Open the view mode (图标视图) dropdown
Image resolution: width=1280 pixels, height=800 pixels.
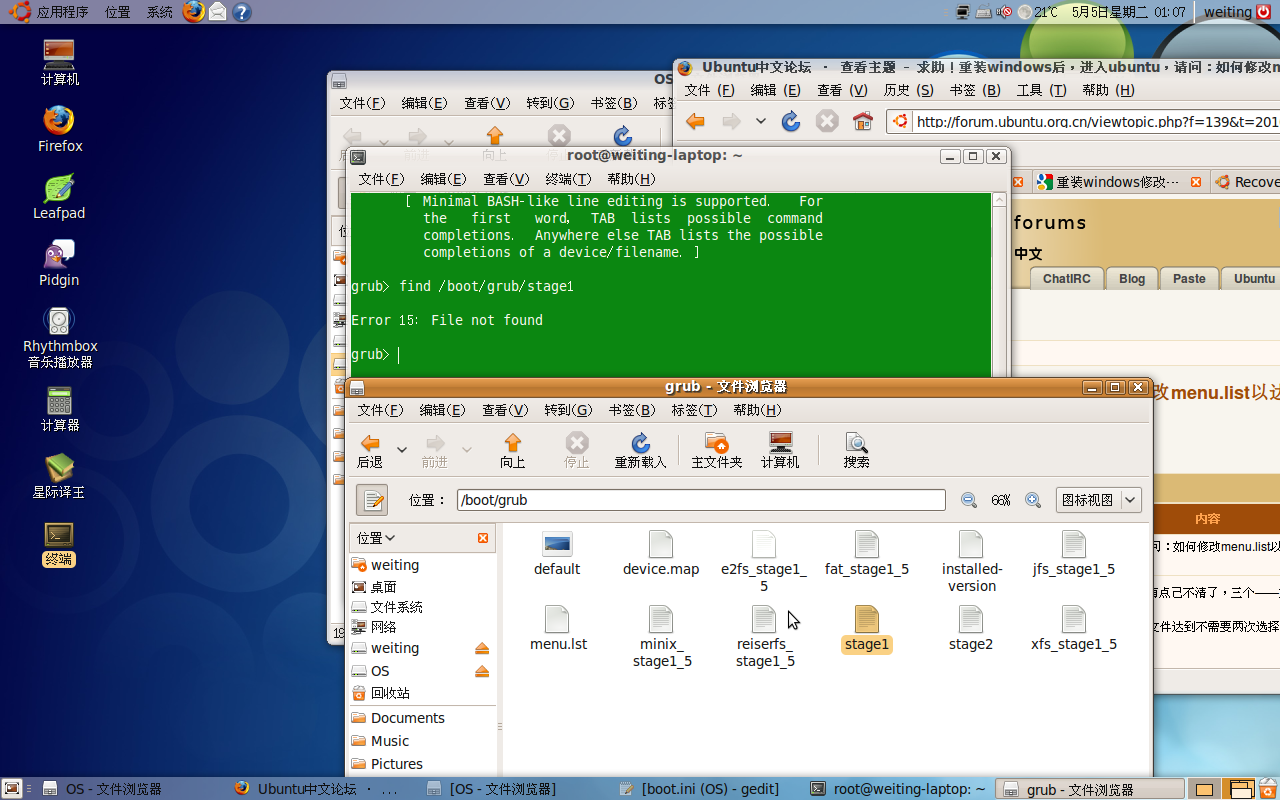pos(1099,500)
